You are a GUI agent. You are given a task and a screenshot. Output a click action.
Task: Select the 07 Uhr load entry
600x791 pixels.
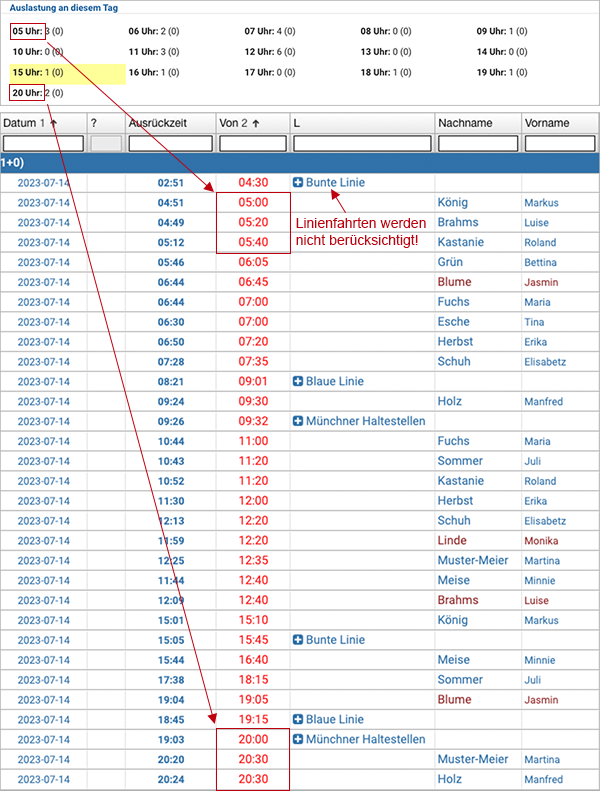point(270,31)
